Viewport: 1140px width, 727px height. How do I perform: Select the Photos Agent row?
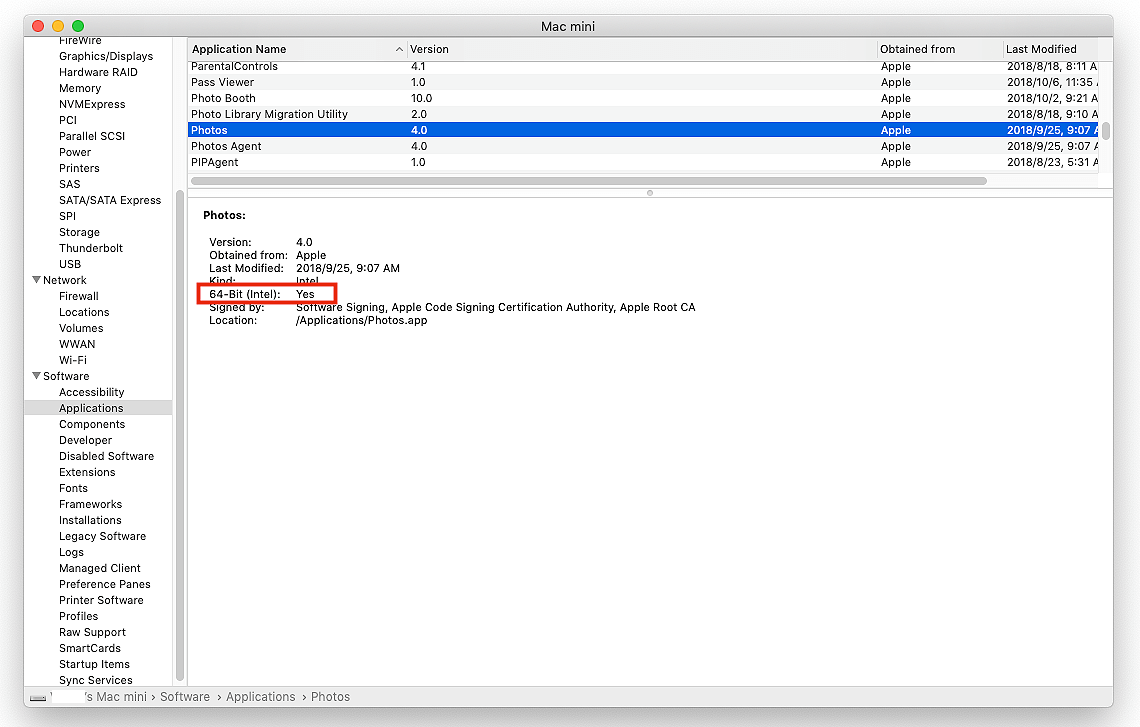point(226,146)
